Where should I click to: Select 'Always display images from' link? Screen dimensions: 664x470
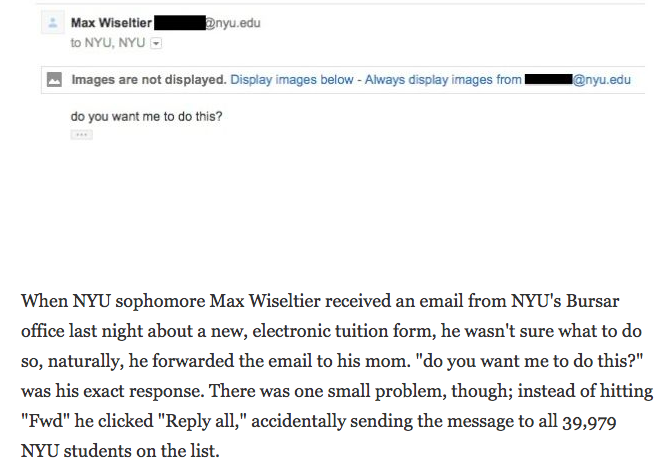443,80
